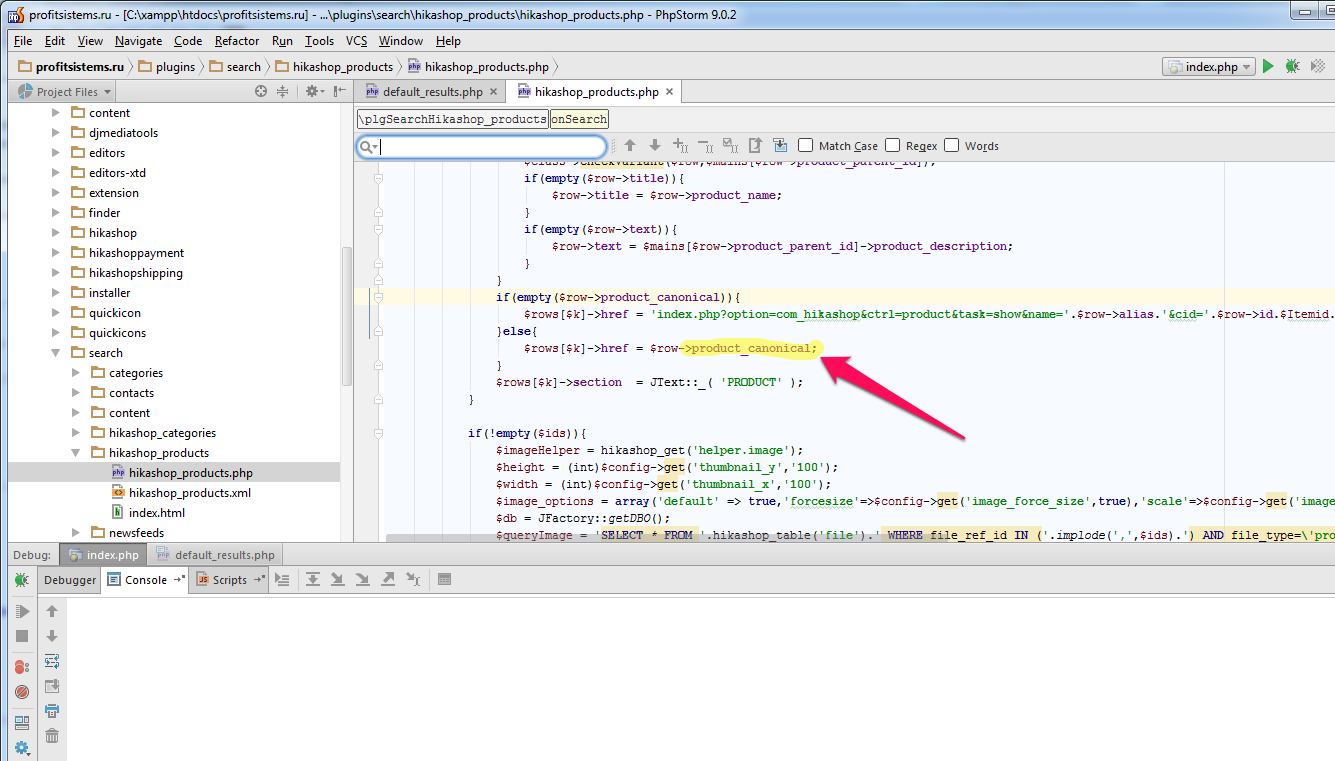Click the Debug bug icon beside Run
1335x761 pixels.
point(1293,67)
